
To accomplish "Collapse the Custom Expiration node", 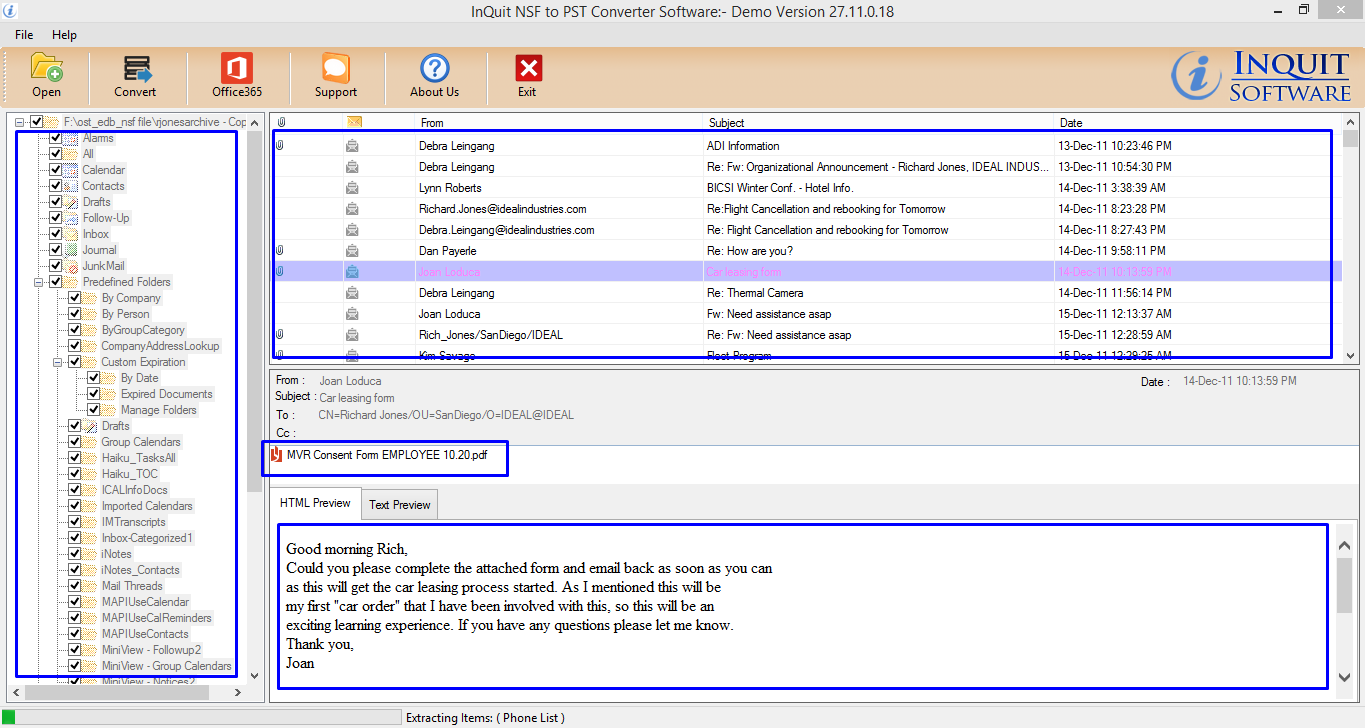I will point(58,362).
